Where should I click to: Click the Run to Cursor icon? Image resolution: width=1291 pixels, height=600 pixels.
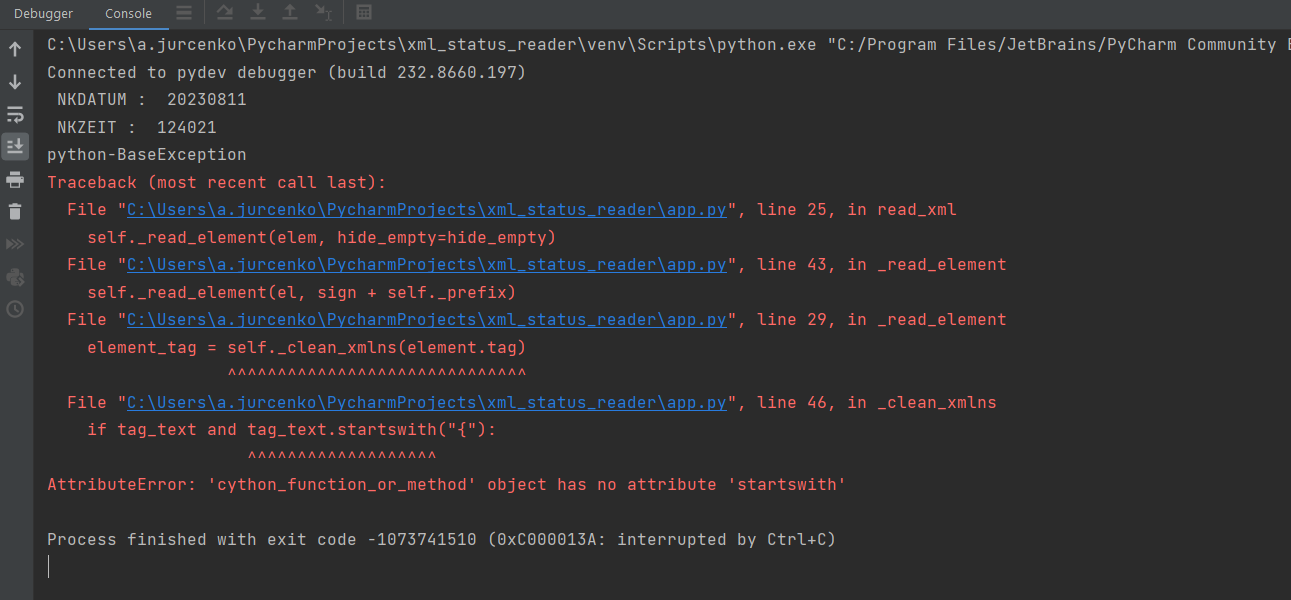323,13
